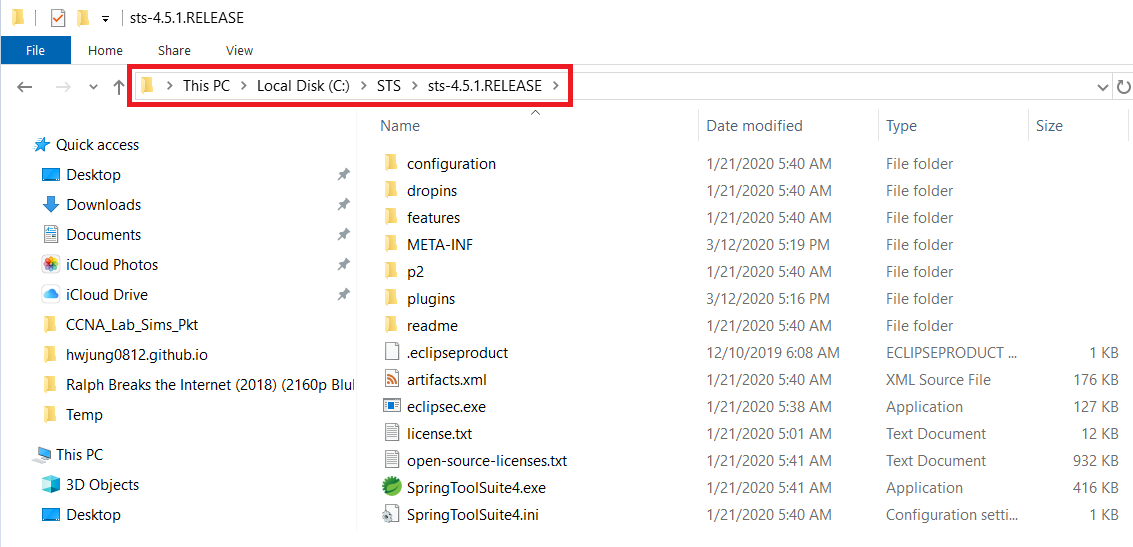The width and height of the screenshot is (1133, 547).
Task: Go back with the left arrow
Action: (25, 87)
